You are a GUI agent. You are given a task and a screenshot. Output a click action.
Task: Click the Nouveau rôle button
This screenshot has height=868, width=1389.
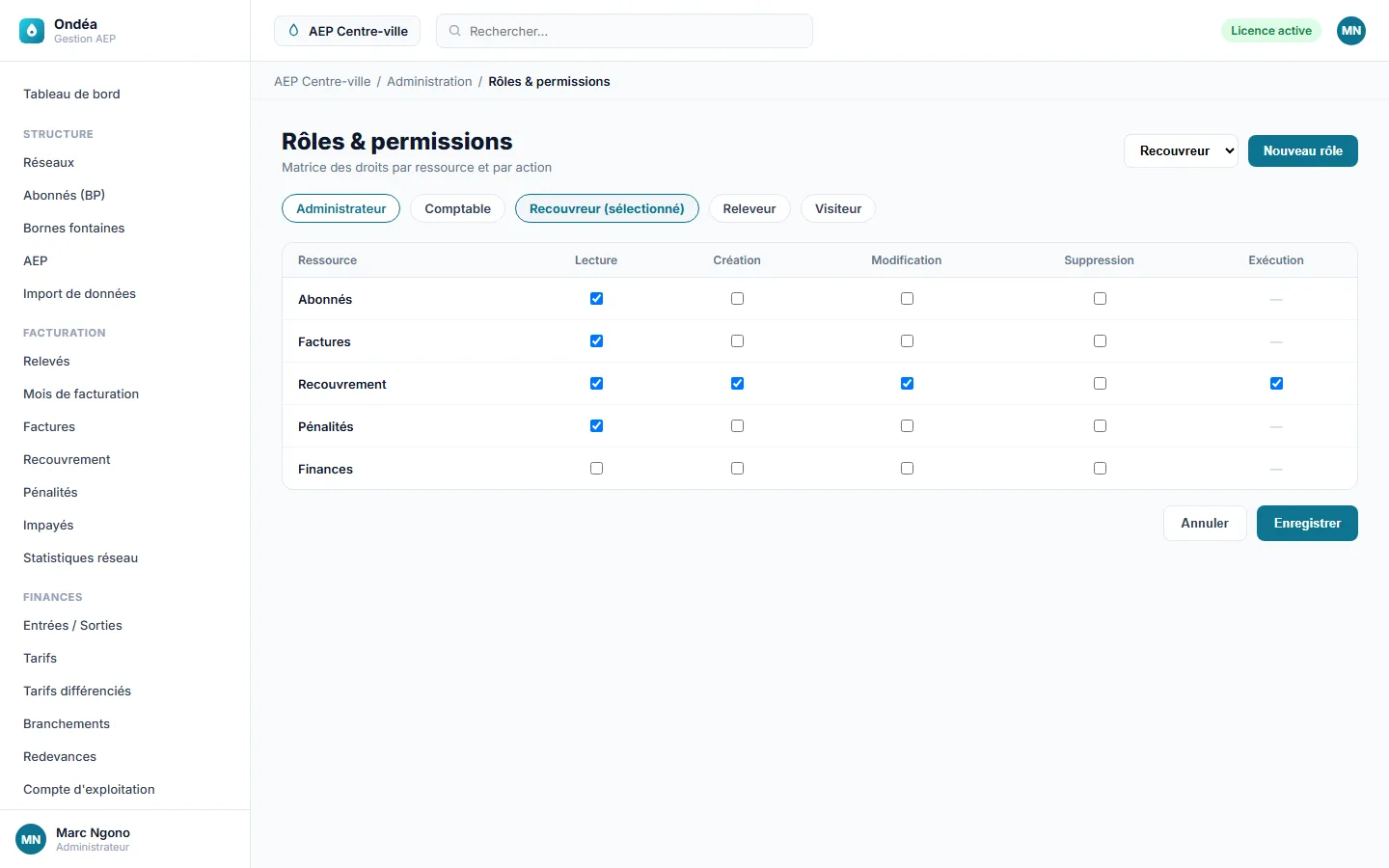coord(1303,150)
